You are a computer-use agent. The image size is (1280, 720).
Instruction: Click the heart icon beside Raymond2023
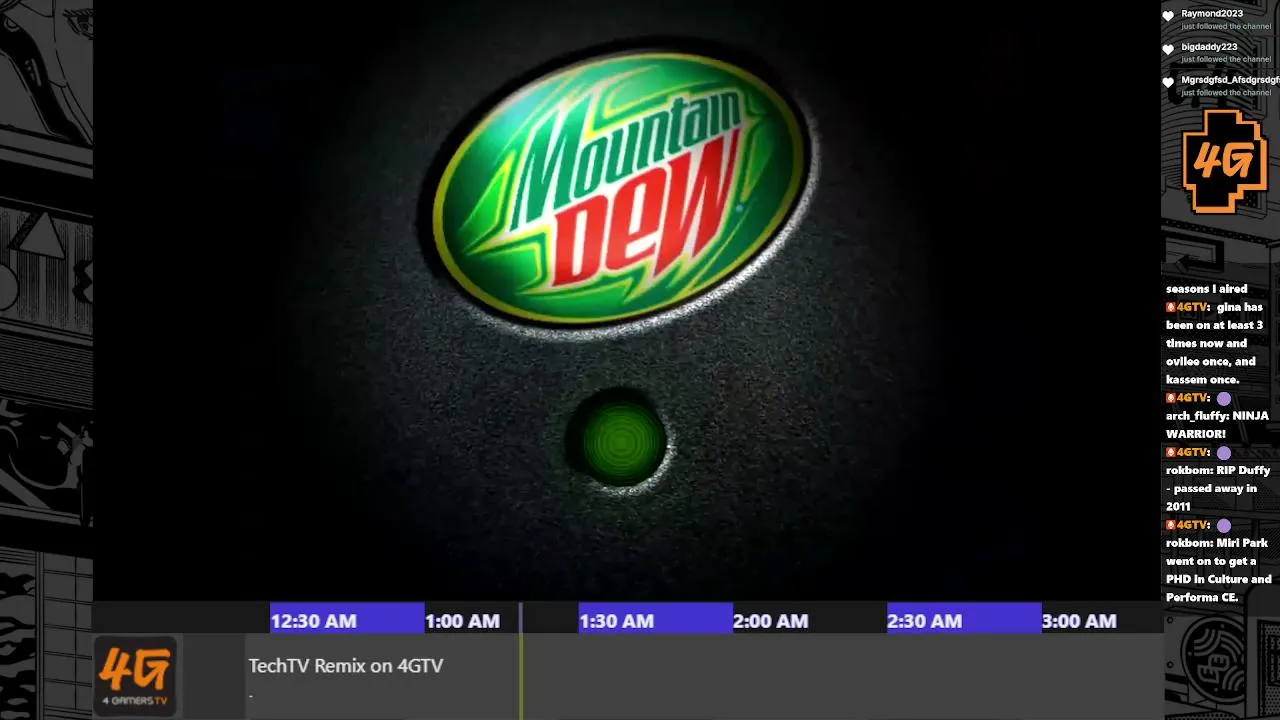coord(1168,17)
